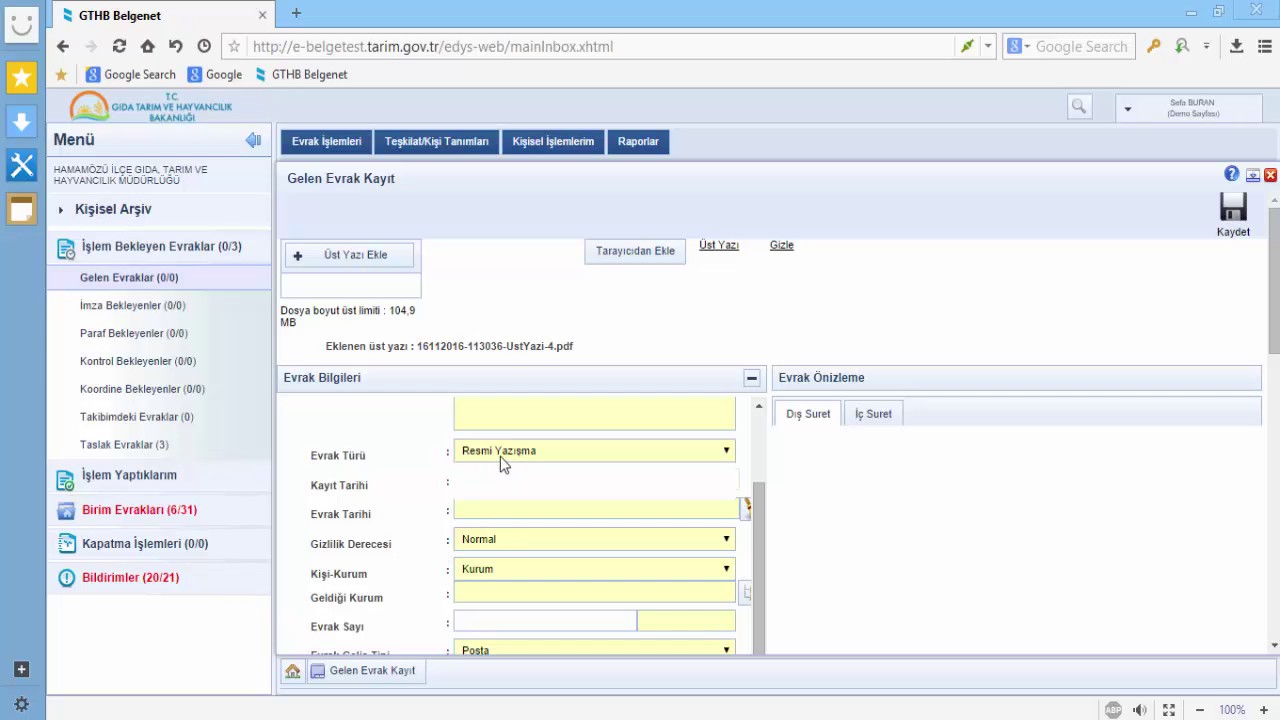
Task: Collapse Evrak Bilgileri panel with minus button
Action: click(751, 378)
